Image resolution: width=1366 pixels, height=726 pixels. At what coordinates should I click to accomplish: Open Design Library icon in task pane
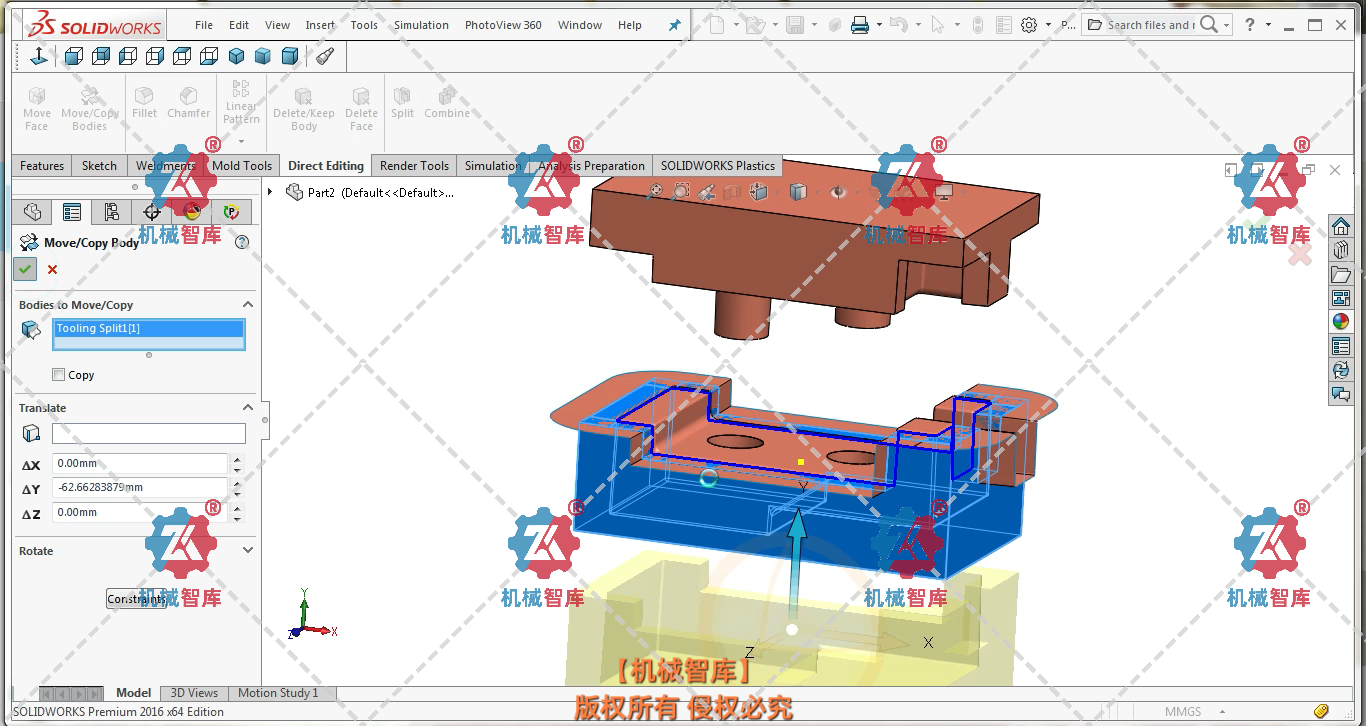[x=1341, y=250]
